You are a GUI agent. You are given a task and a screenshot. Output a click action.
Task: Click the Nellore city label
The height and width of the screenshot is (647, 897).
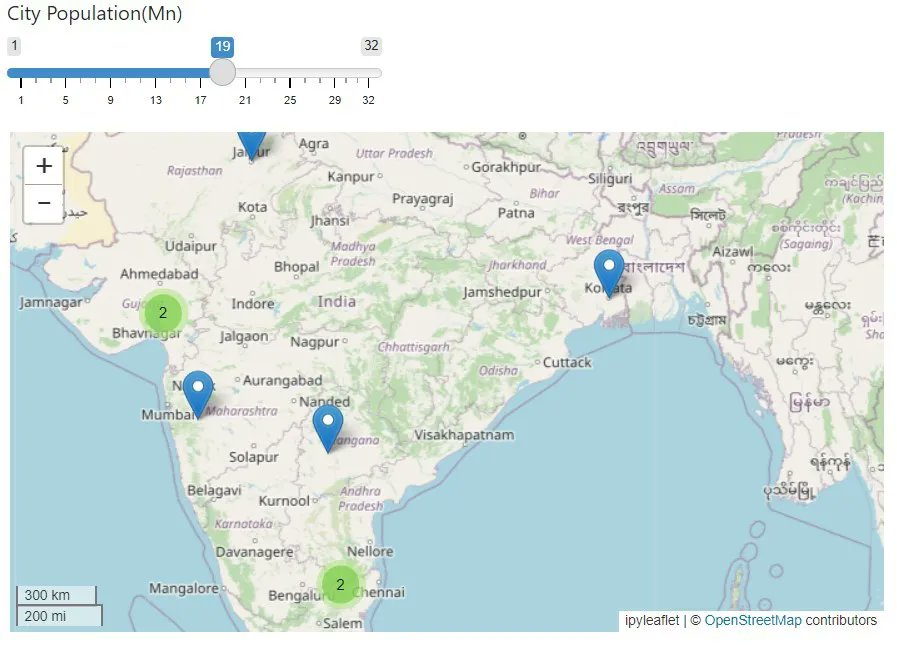point(370,551)
